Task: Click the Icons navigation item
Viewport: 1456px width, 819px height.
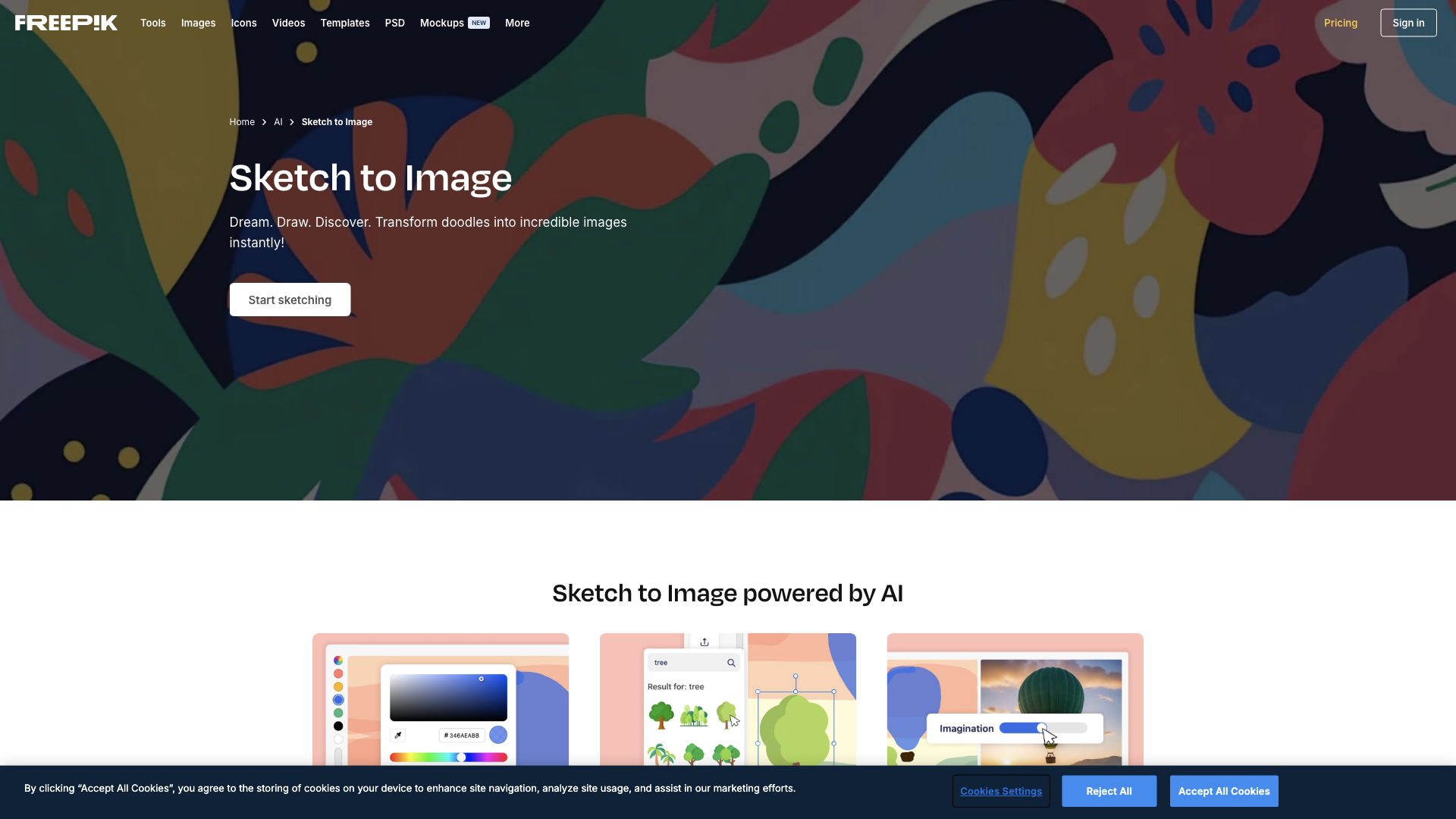Action: click(x=243, y=22)
